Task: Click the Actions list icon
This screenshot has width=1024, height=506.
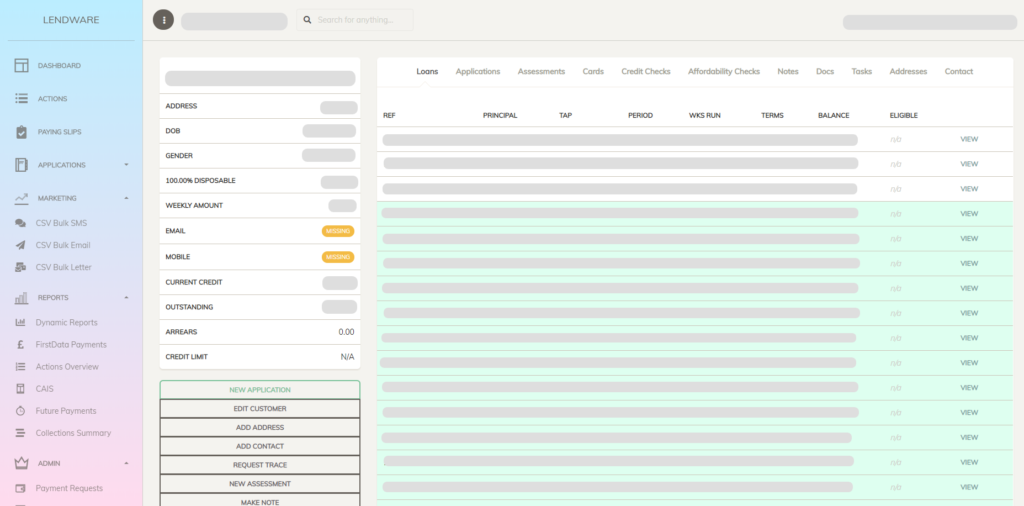Action: click(x=22, y=99)
